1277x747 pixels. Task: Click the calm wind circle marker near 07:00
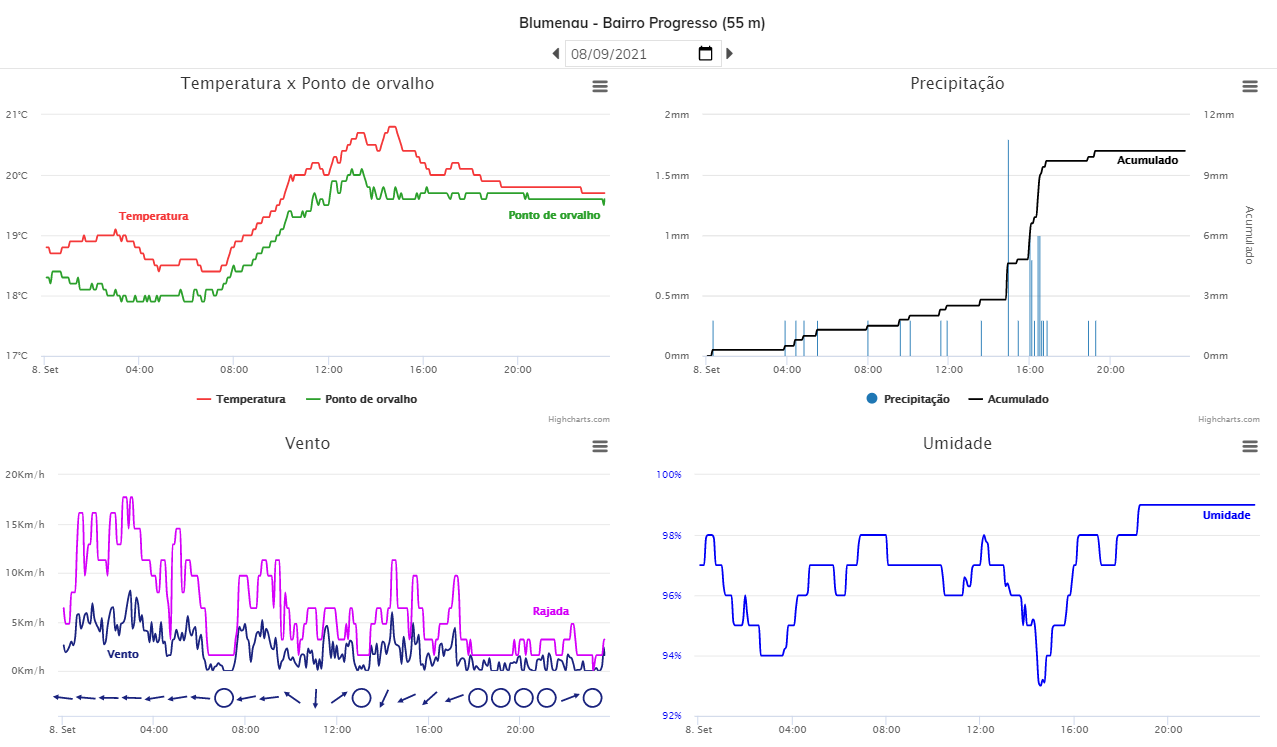click(x=224, y=698)
